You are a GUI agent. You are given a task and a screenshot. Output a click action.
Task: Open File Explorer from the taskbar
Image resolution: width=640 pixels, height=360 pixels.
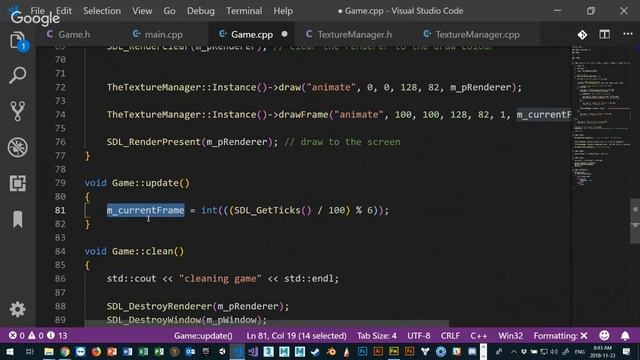point(49,351)
